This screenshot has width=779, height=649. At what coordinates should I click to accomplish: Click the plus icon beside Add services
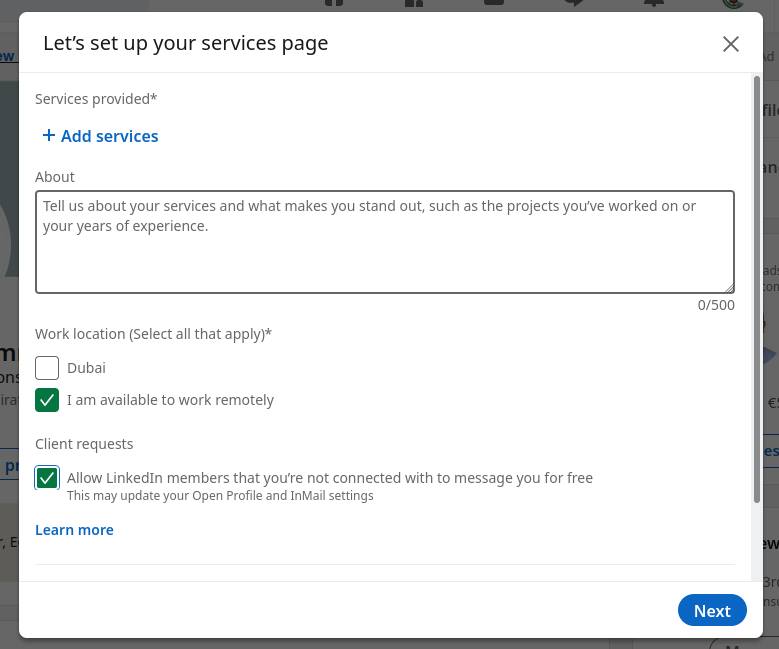point(48,135)
